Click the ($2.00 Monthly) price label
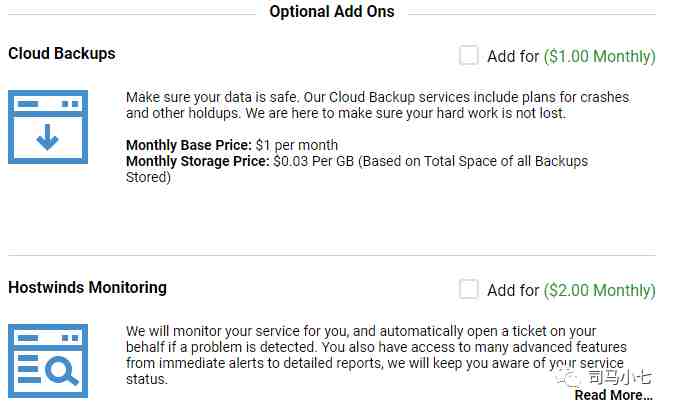This screenshot has height=407, width=673. [x=600, y=290]
